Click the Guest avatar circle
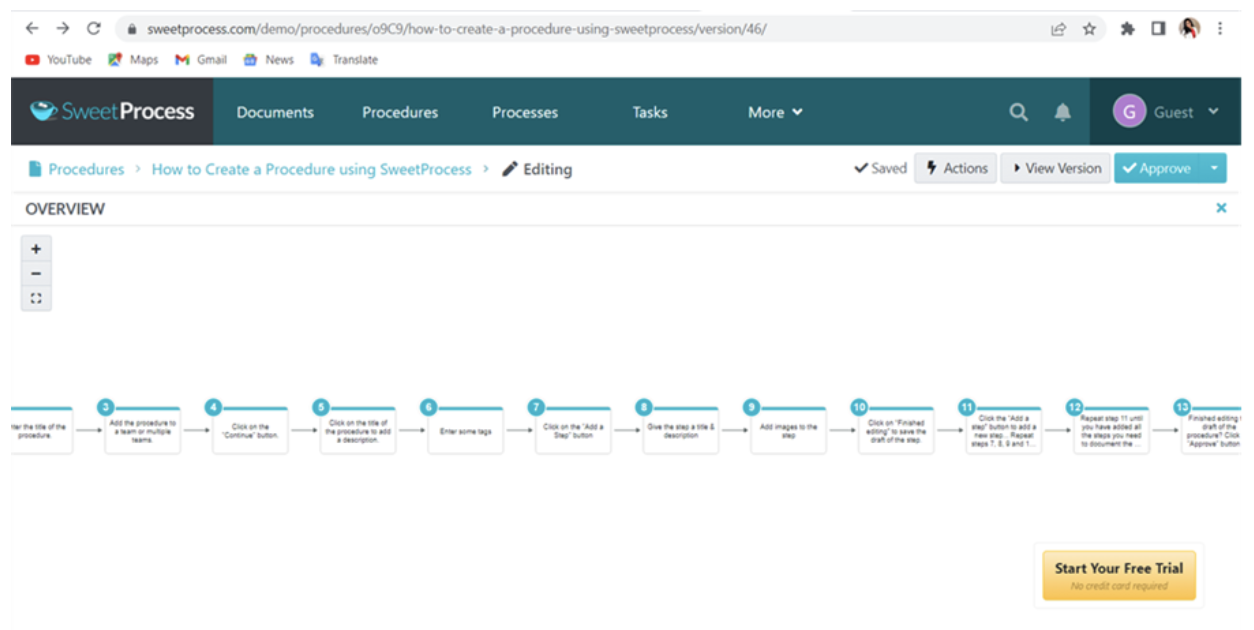The height and width of the screenshot is (630, 1254). (1129, 111)
